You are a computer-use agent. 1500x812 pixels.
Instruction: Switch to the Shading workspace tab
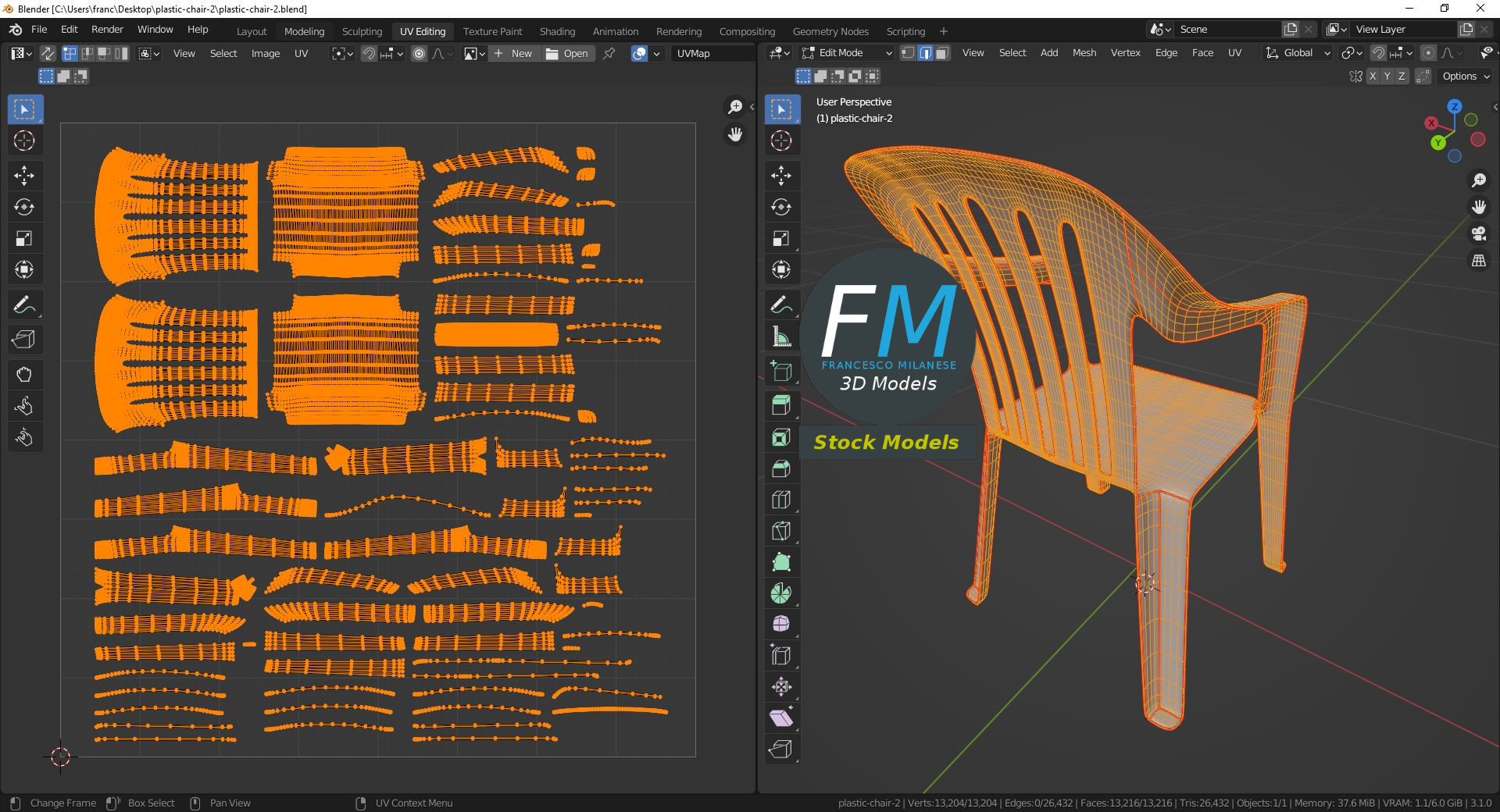(557, 31)
